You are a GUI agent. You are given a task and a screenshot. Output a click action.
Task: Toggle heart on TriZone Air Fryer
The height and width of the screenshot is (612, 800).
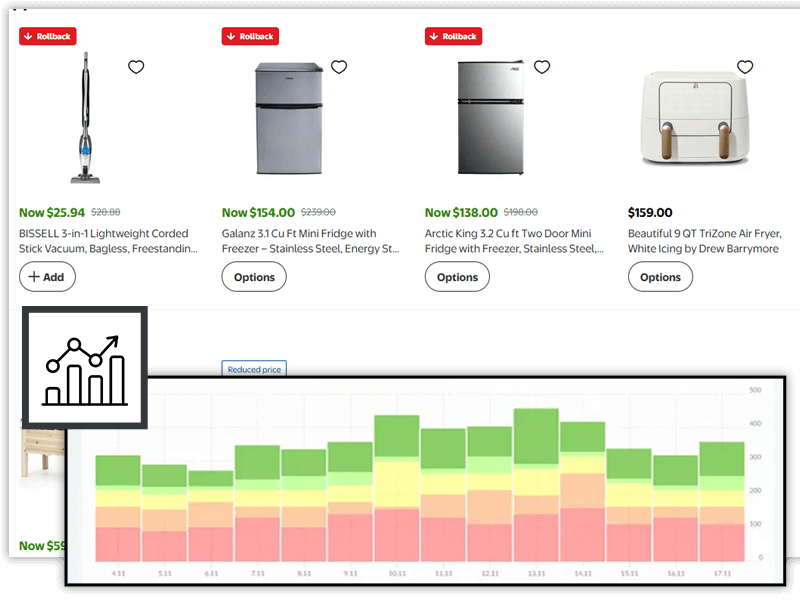tap(745, 67)
